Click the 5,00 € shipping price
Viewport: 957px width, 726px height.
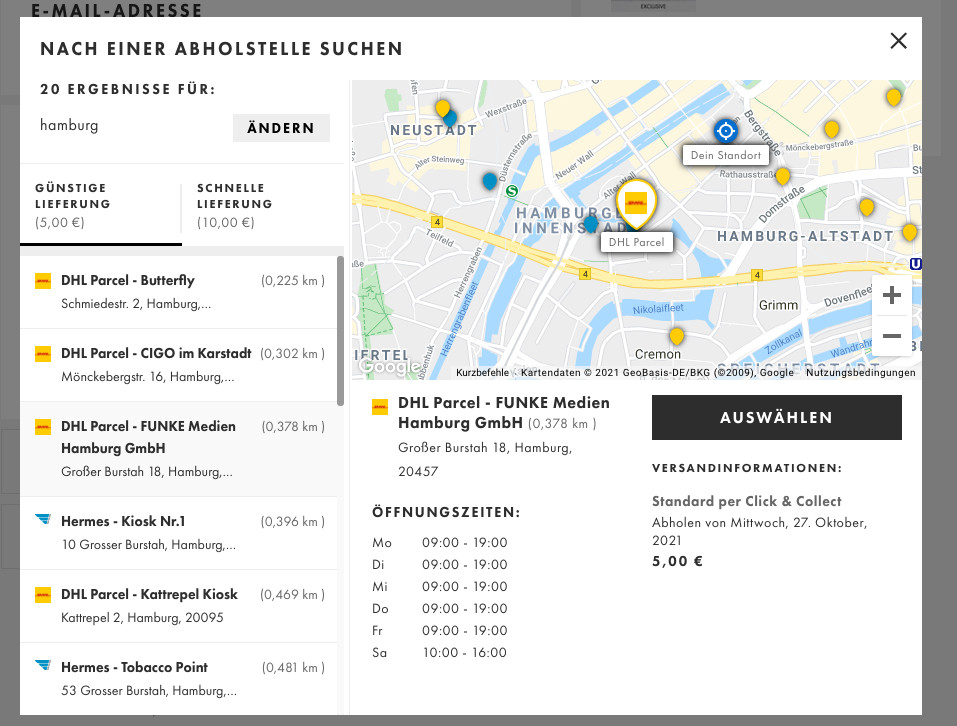tap(677, 561)
